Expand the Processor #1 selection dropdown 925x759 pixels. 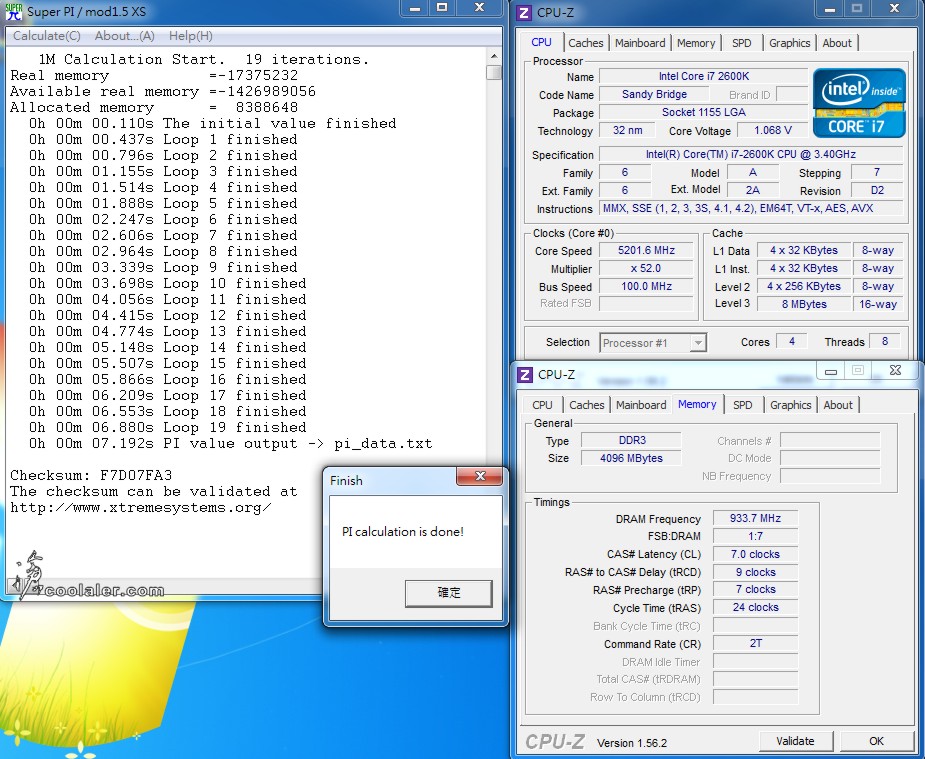pyautogui.click(x=698, y=343)
